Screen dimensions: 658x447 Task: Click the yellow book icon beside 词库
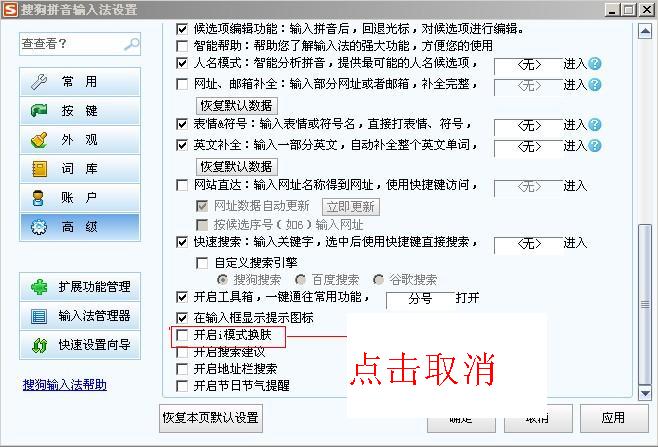pyautogui.click(x=39, y=169)
